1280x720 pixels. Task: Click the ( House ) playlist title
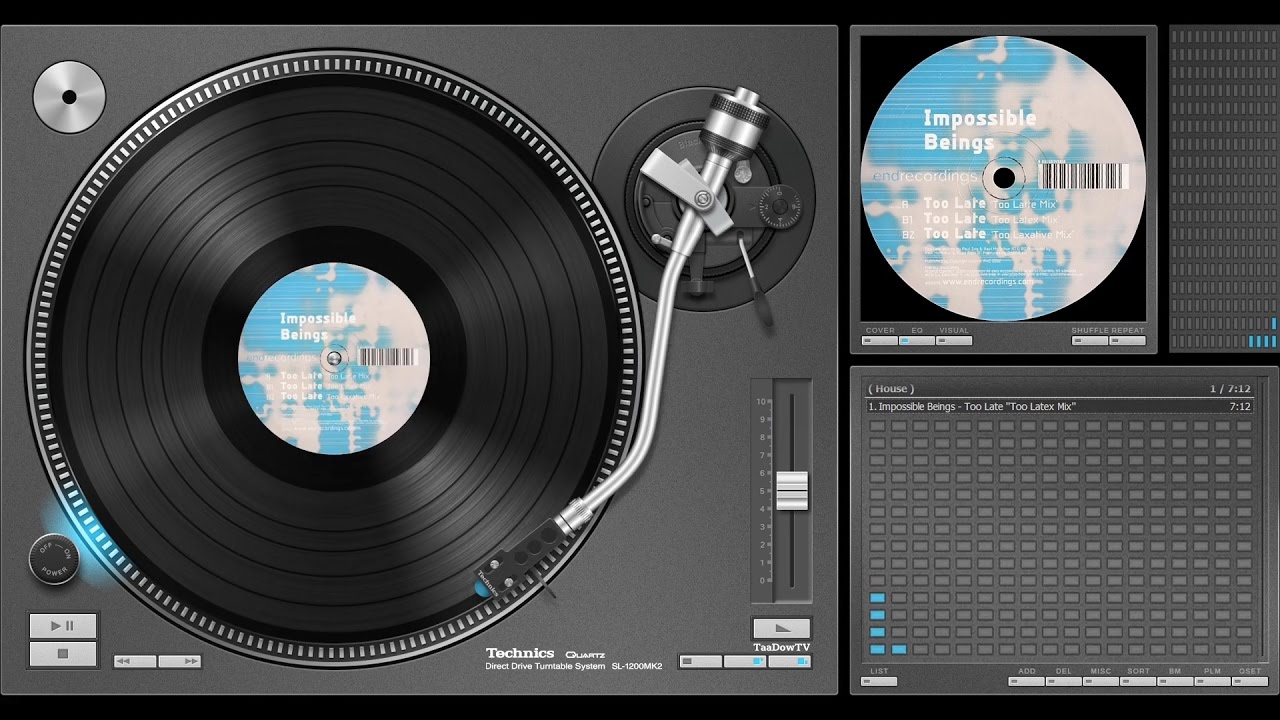pos(891,389)
